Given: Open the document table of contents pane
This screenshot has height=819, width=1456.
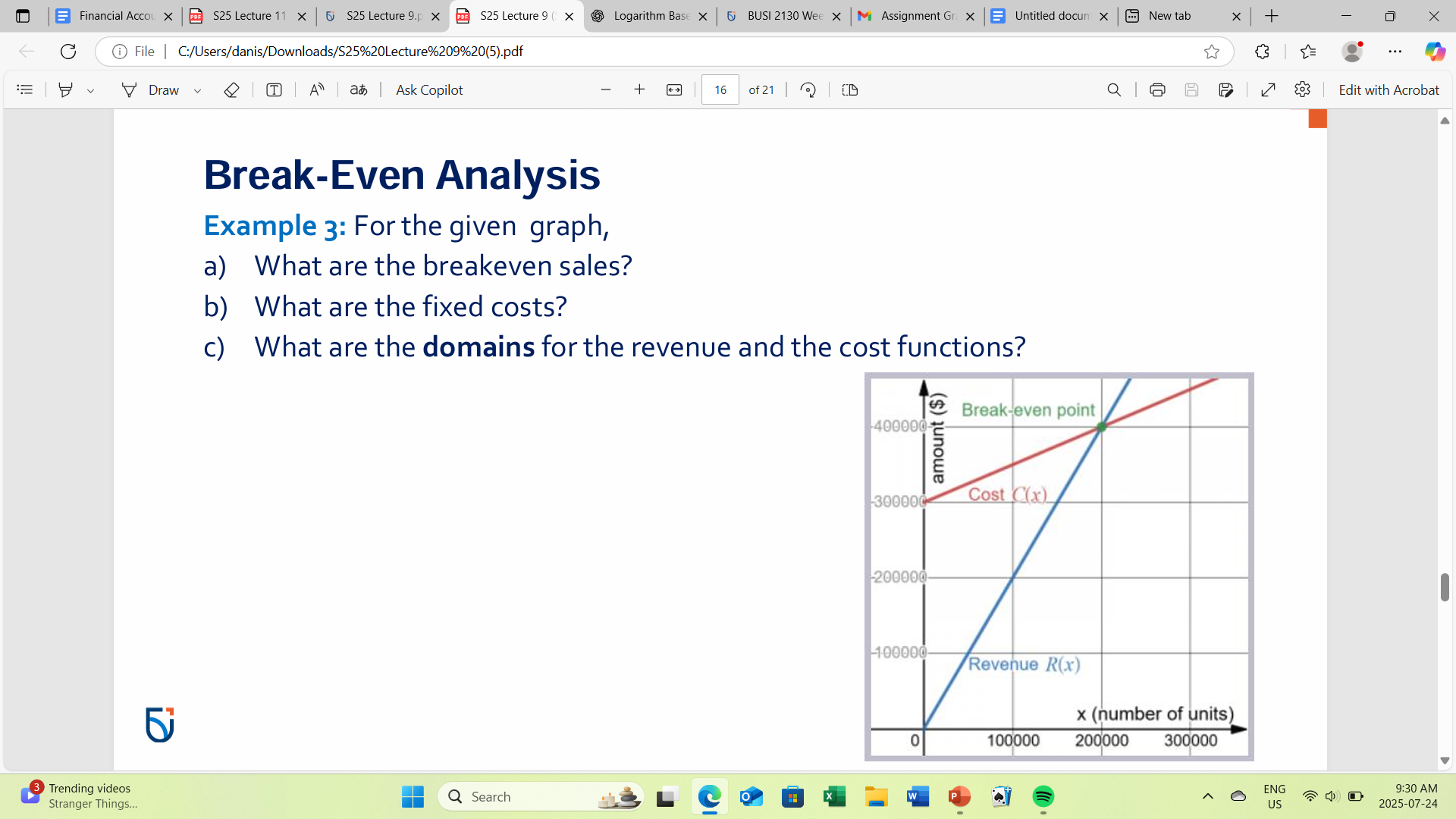Looking at the screenshot, I should pos(25,89).
